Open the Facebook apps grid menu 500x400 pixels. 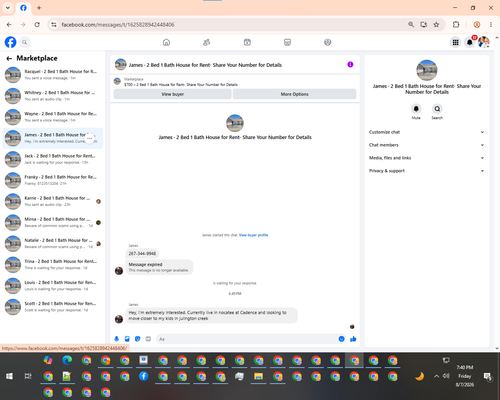pyautogui.click(x=455, y=42)
